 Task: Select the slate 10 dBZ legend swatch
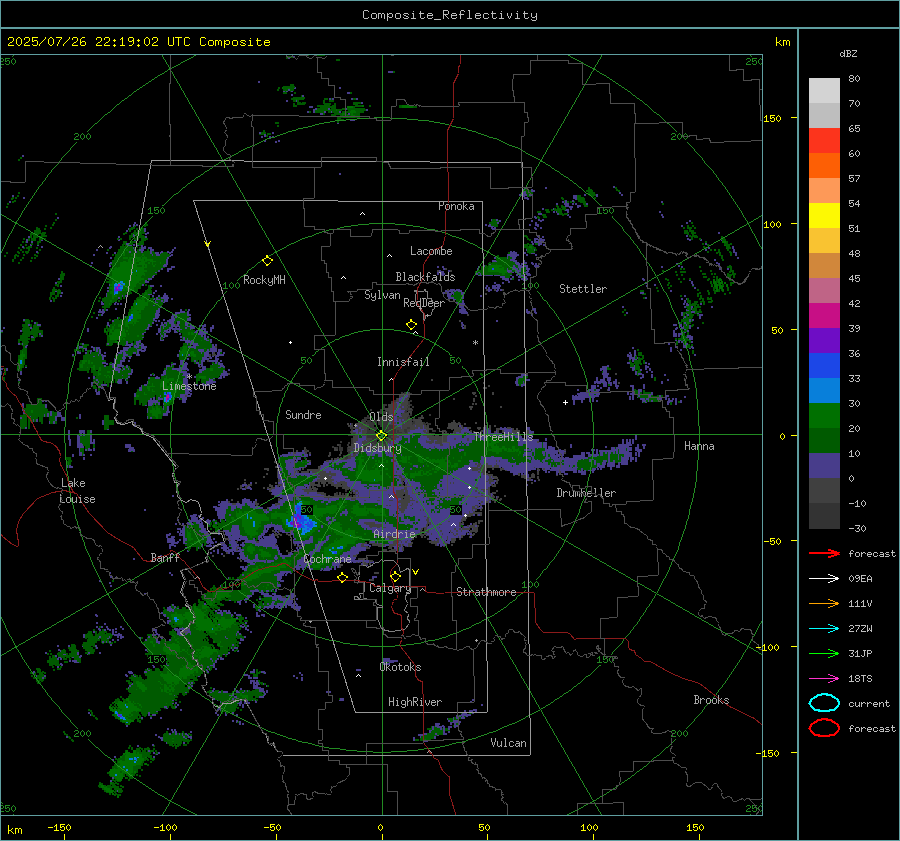coord(824,466)
